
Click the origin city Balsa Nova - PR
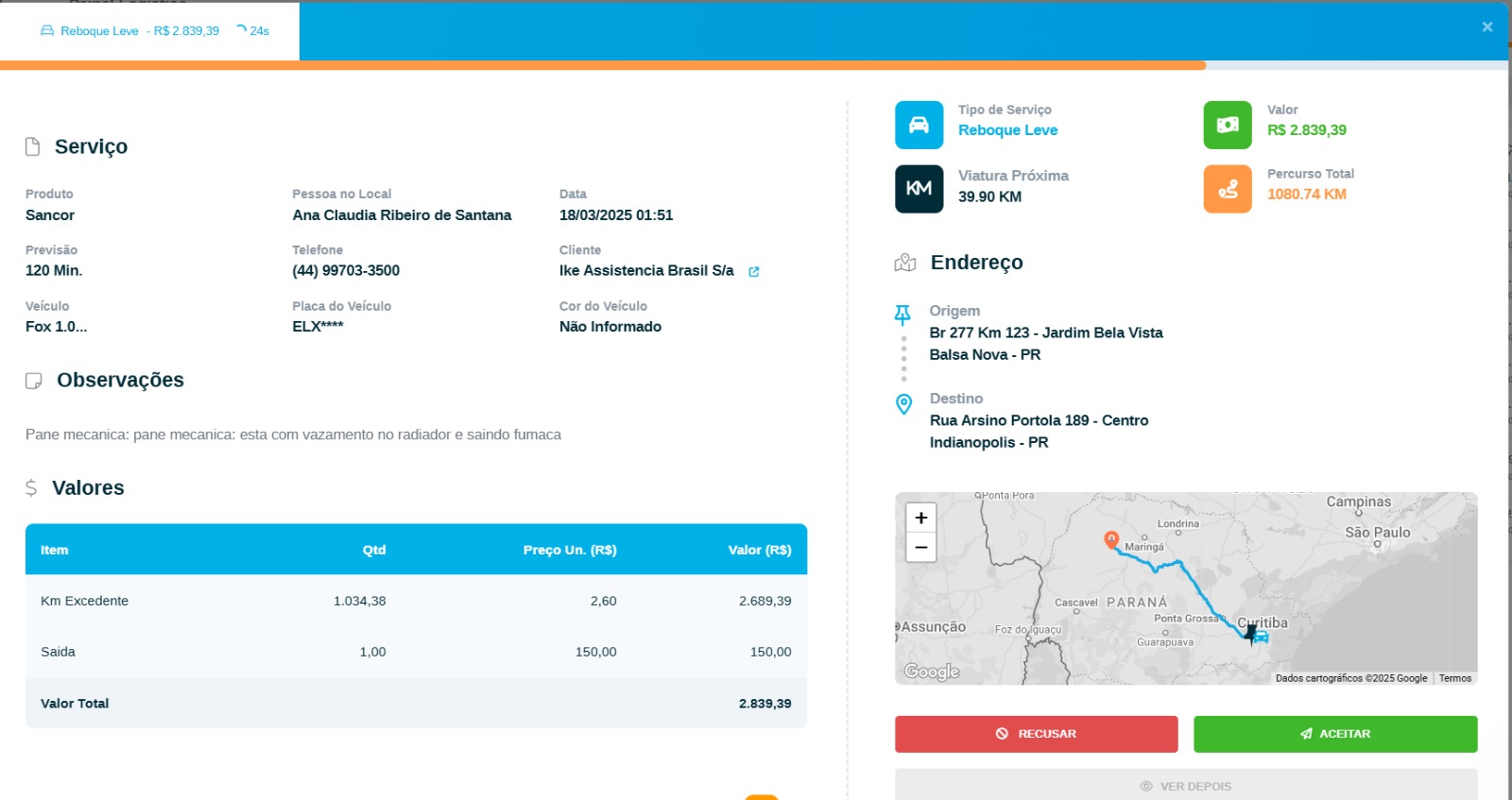[985, 355]
